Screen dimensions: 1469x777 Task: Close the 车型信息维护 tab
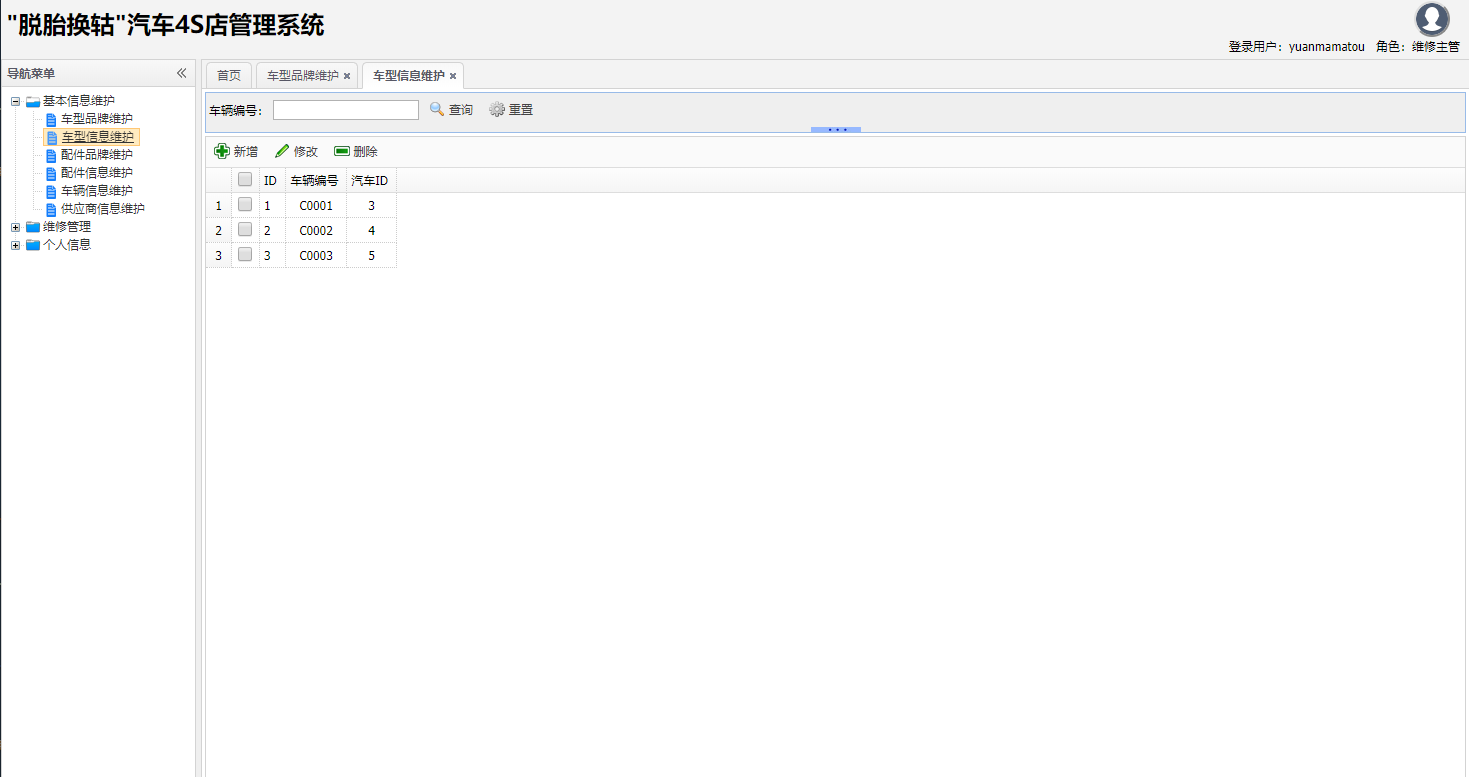pyautogui.click(x=453, y=76)
